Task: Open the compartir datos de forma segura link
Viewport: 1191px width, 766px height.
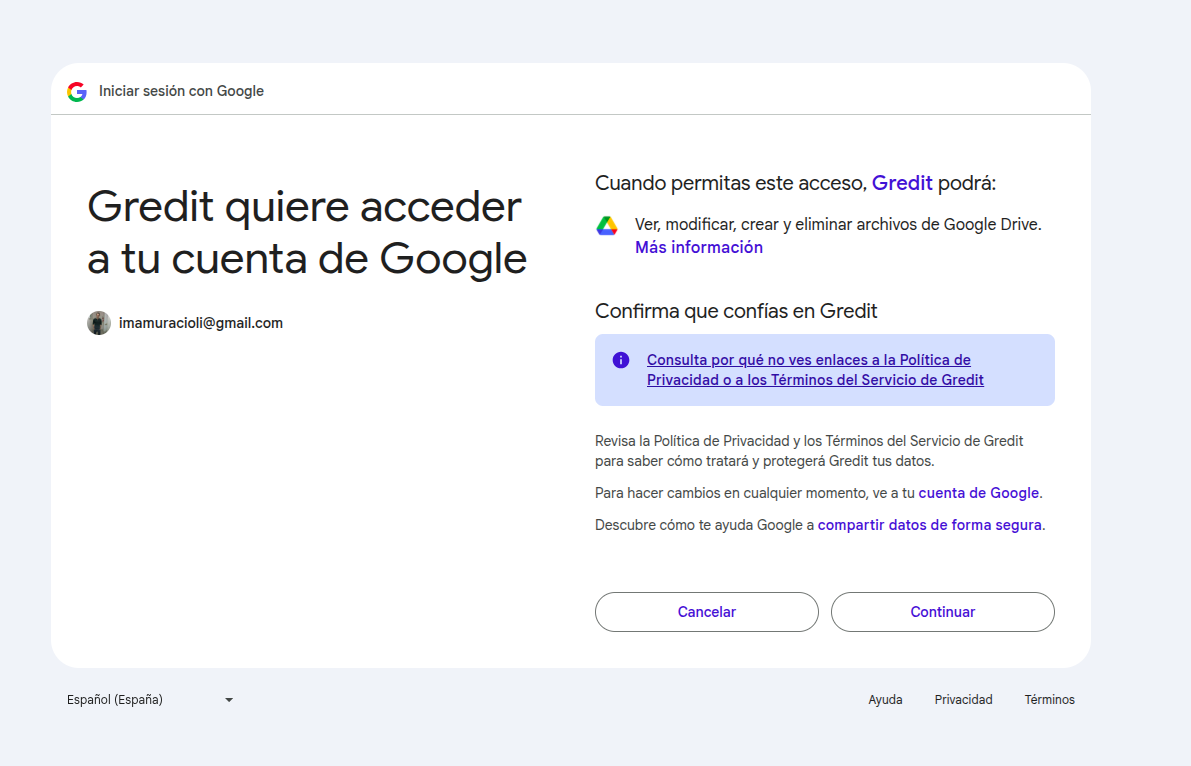Action: (929, 525)
